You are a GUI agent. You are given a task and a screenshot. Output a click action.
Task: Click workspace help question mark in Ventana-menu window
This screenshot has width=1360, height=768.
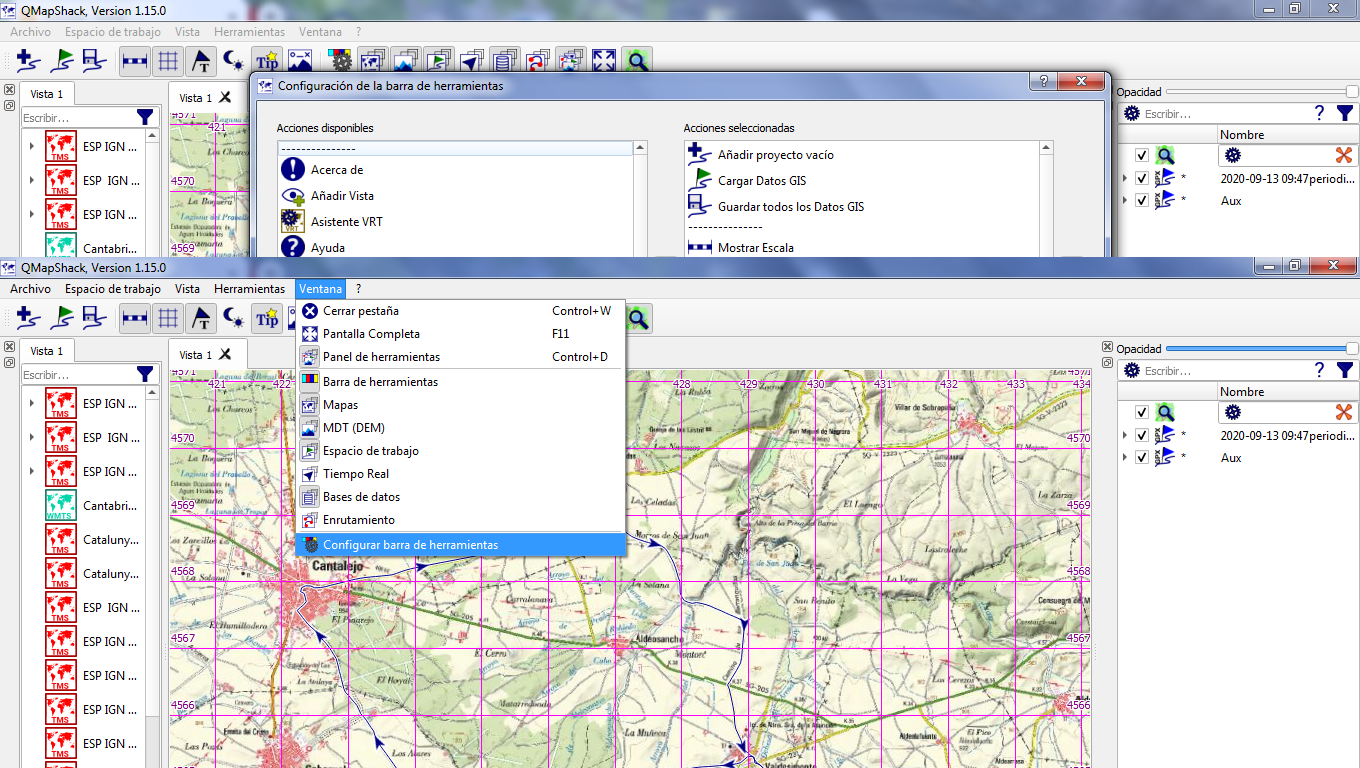point(1320,370)
